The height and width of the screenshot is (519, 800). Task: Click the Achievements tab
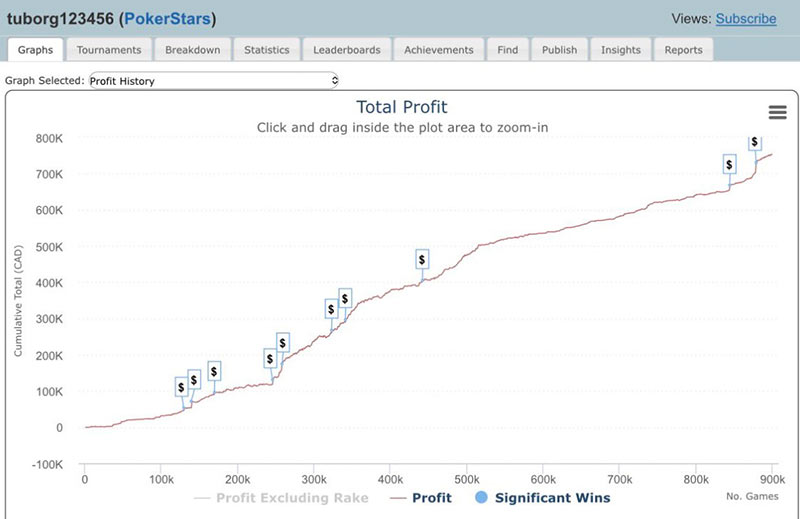click(x=439, y=50)
